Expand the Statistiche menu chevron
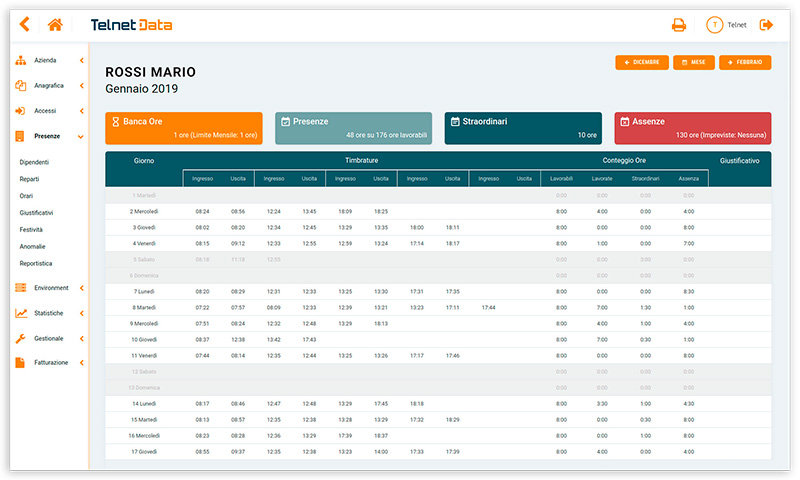 pyautogui.click(x=82, y=313)
